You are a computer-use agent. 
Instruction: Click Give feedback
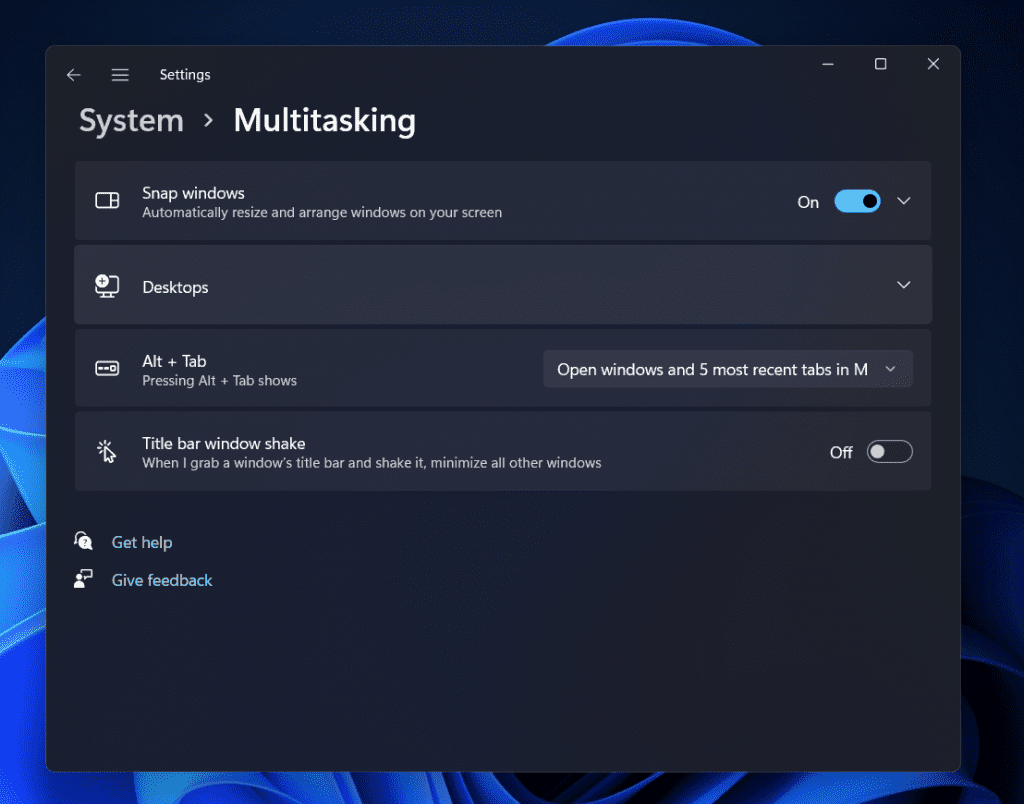(x=161, y=579)
